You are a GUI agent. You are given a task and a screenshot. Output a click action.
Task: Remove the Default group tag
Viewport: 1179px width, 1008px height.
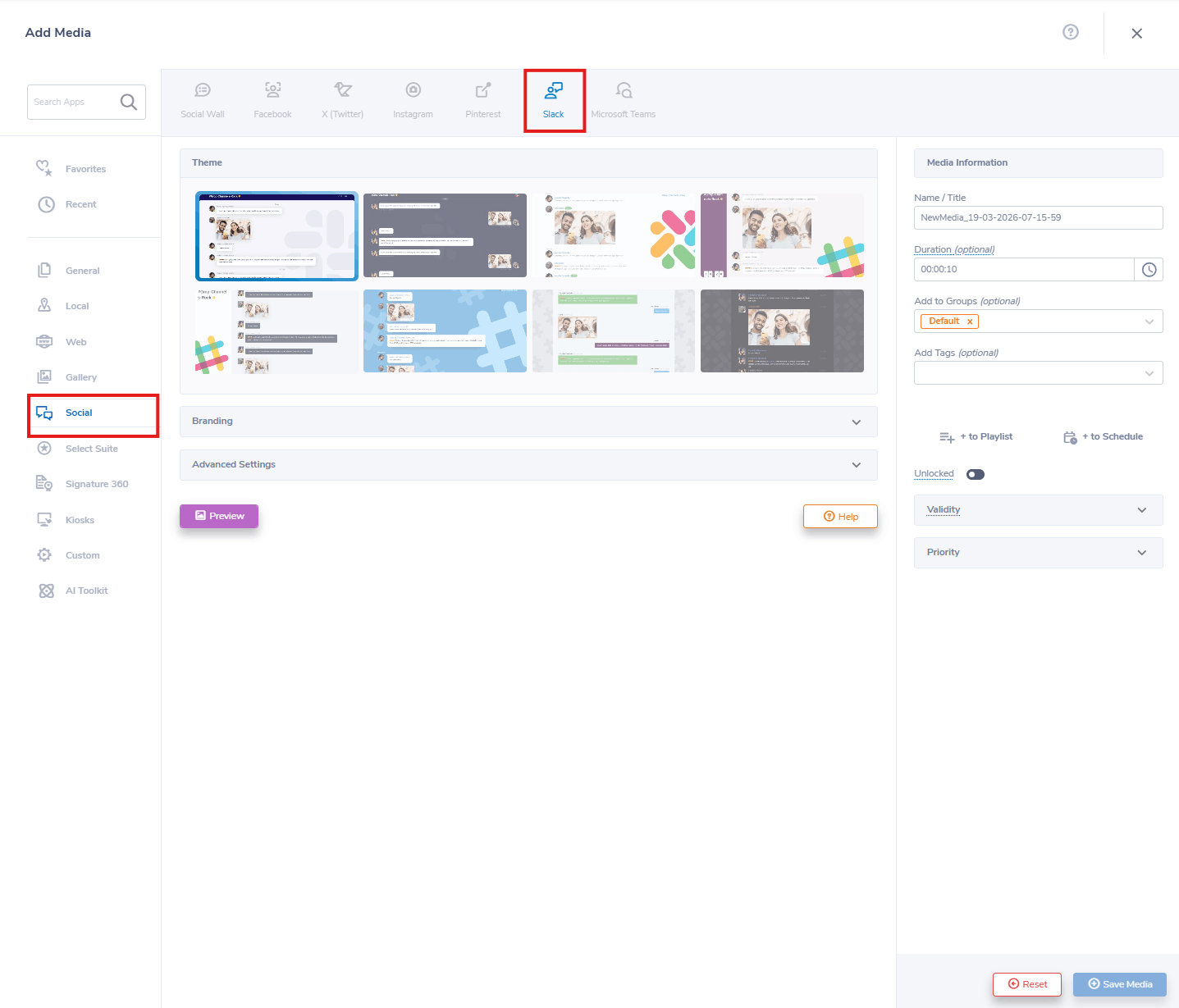point(970,322)
